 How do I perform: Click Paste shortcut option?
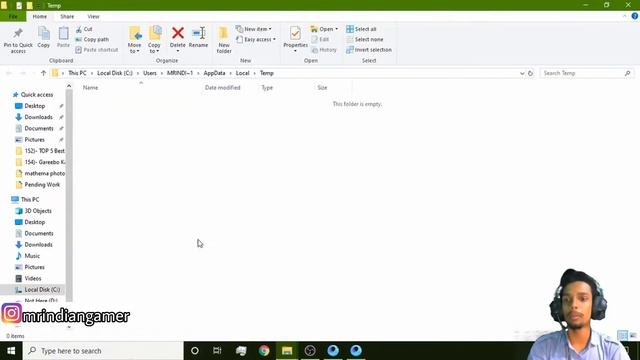[97, 50]
